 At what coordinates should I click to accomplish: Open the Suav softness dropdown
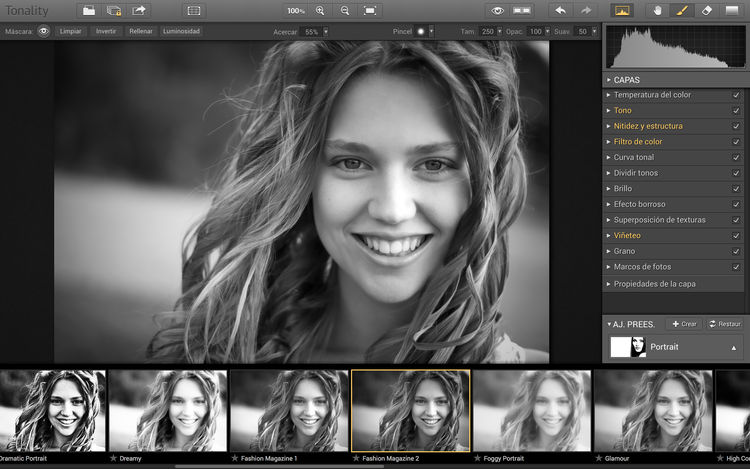(595, 32)
